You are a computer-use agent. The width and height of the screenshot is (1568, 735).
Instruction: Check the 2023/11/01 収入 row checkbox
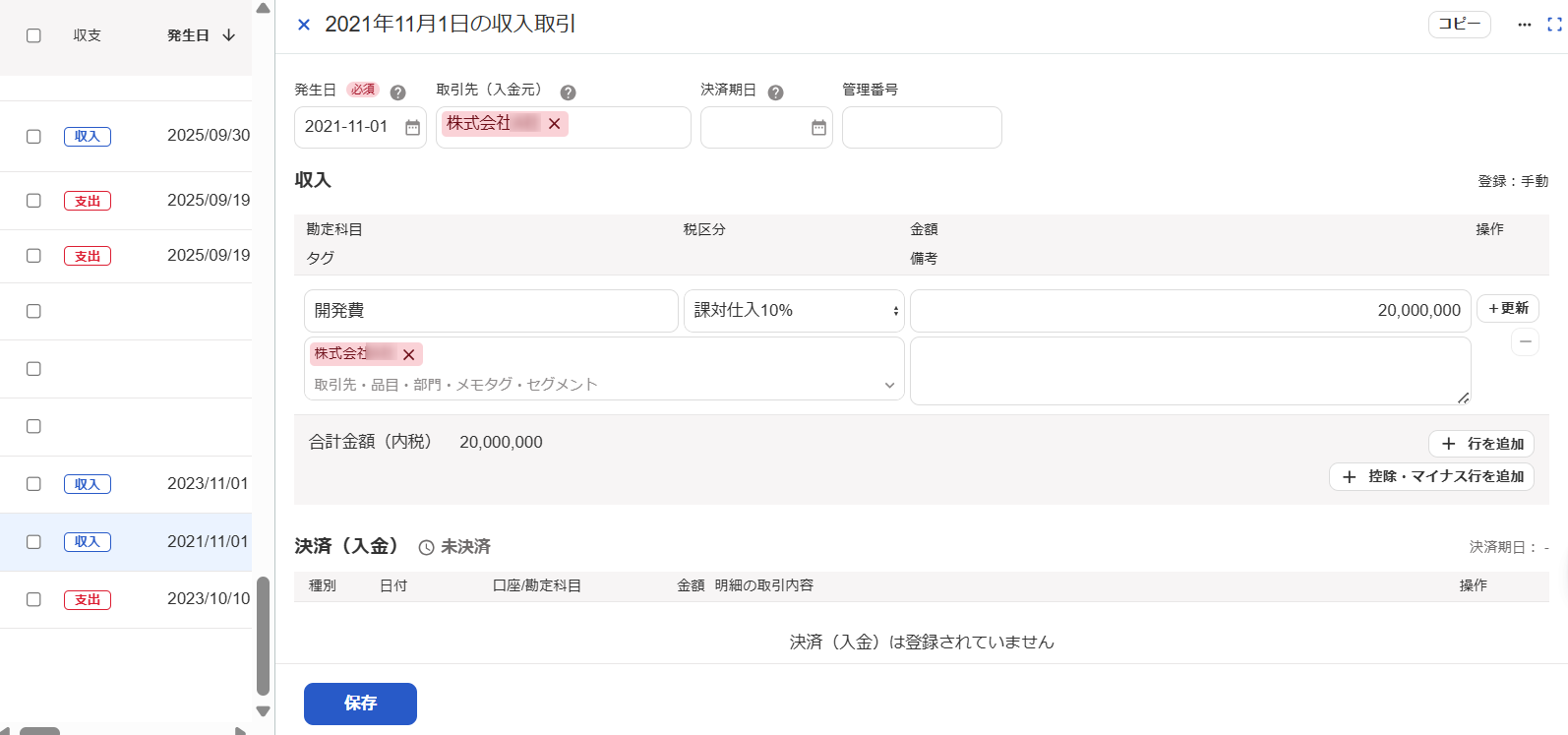pyautogui.click(x=33, y=484)
